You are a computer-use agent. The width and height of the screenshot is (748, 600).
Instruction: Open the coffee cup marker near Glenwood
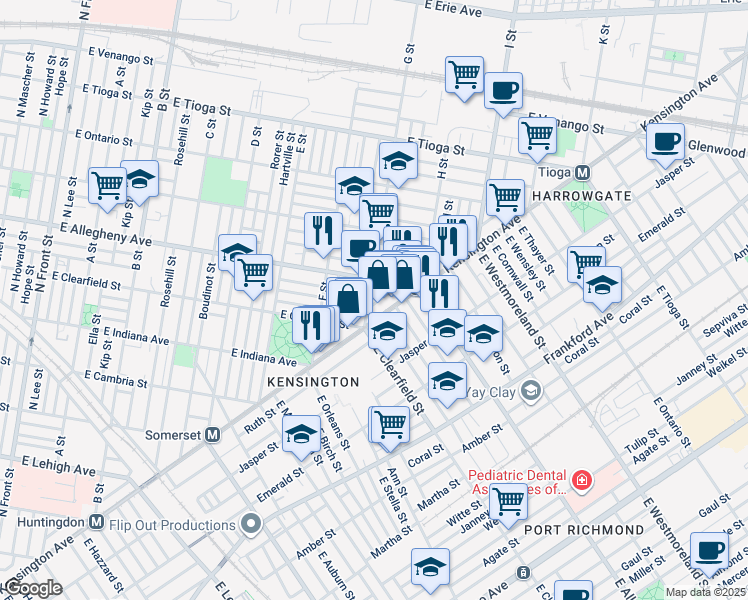point(665,143)
